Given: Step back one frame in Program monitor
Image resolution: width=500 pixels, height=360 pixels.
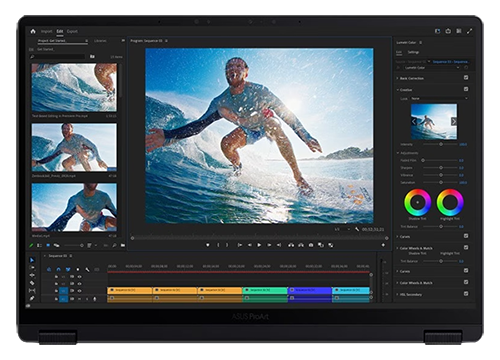Looking at the screenshot, I should [249, 245].
